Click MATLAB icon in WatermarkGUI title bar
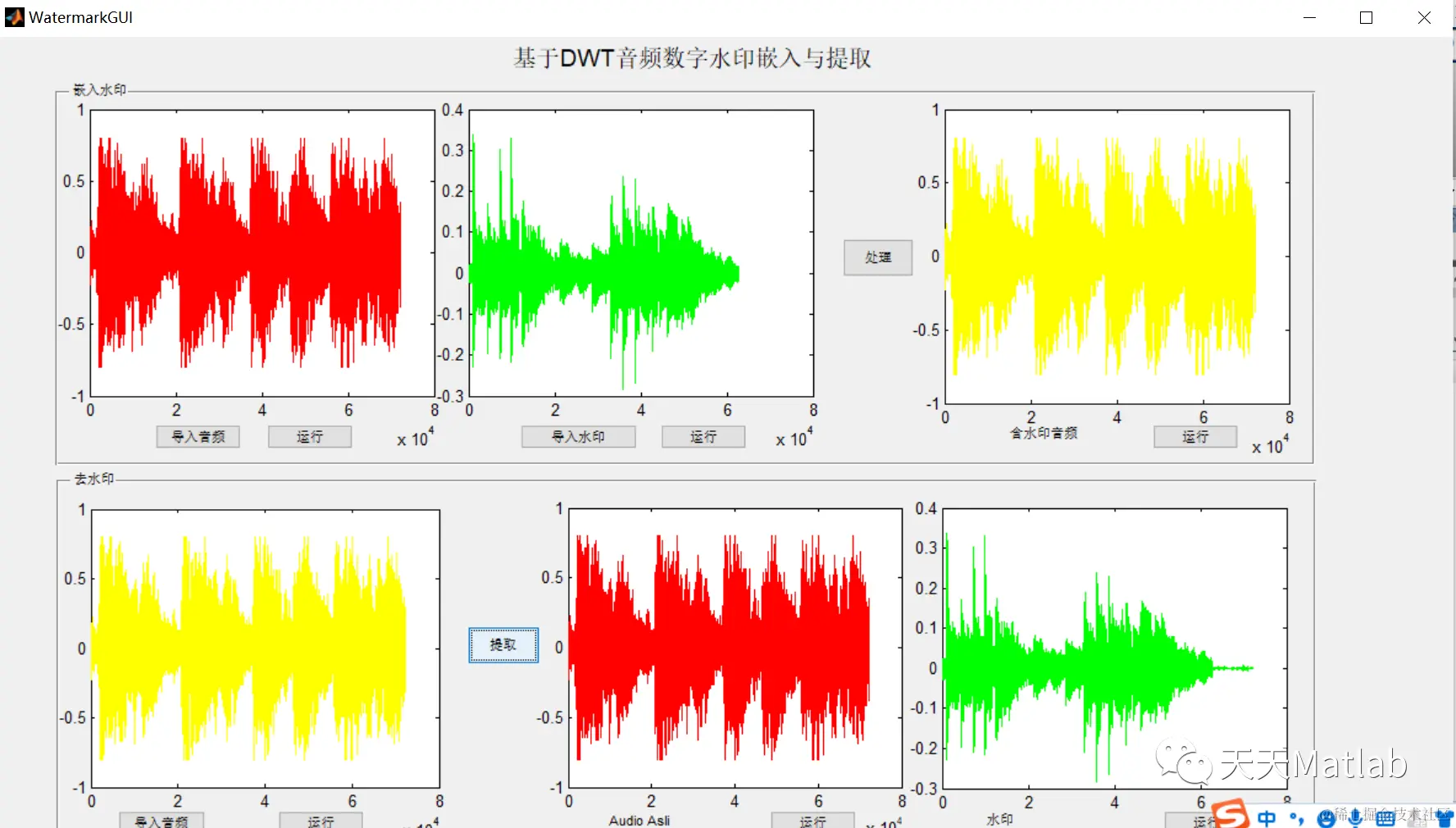Viewport: 1456px width, 828px height. coord(15,17)
